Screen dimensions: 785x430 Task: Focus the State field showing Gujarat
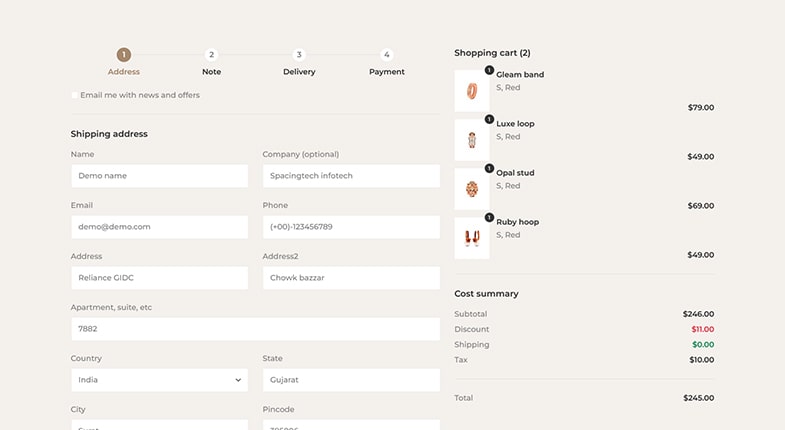click(x=351, y=380)
